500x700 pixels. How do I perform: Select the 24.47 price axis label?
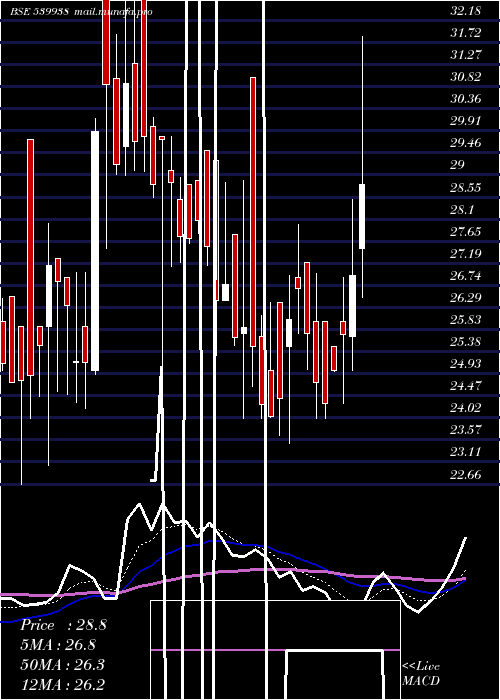[466, 385]
